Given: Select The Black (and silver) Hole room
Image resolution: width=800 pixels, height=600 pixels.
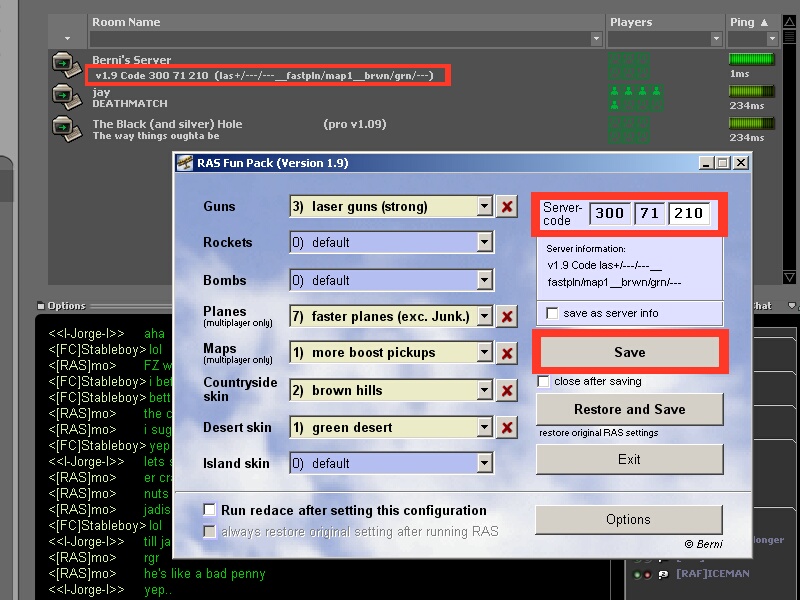Looking at the screenshot, I should [x=414, y=130].
